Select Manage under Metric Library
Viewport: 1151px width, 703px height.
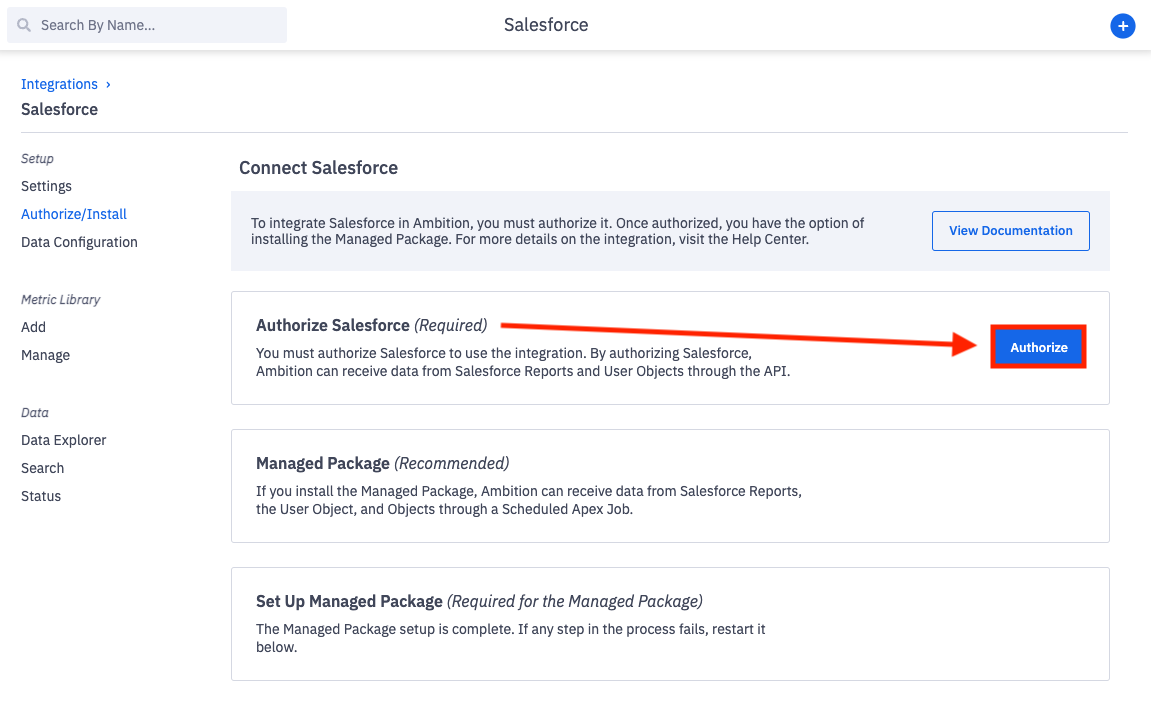(x=45, y=355)
